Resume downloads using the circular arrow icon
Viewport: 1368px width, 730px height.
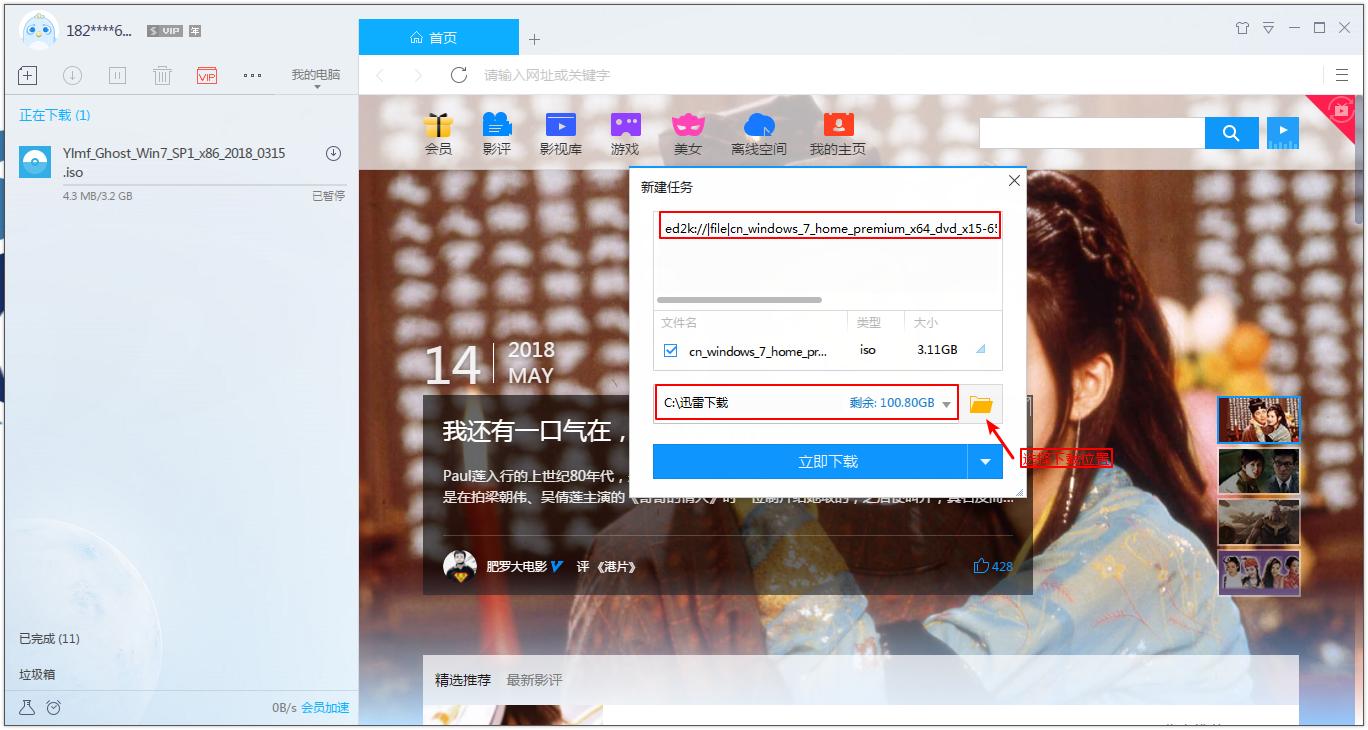pos(72,75)
